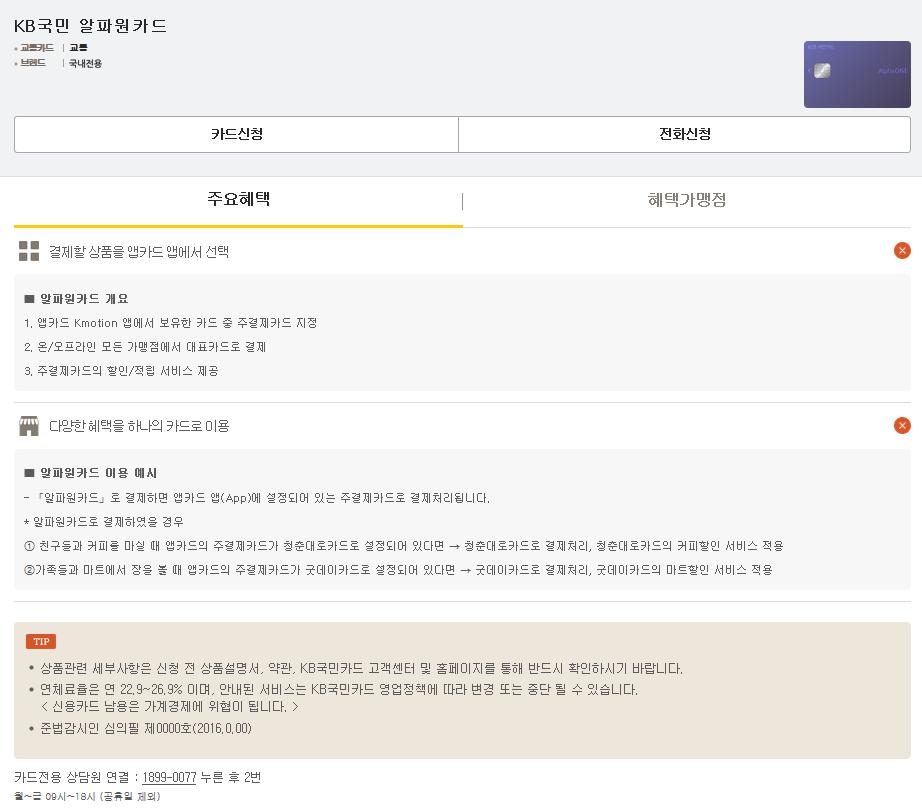Click the four-square grid icon
Screen dimensions: 922x811
click(29, 251)
